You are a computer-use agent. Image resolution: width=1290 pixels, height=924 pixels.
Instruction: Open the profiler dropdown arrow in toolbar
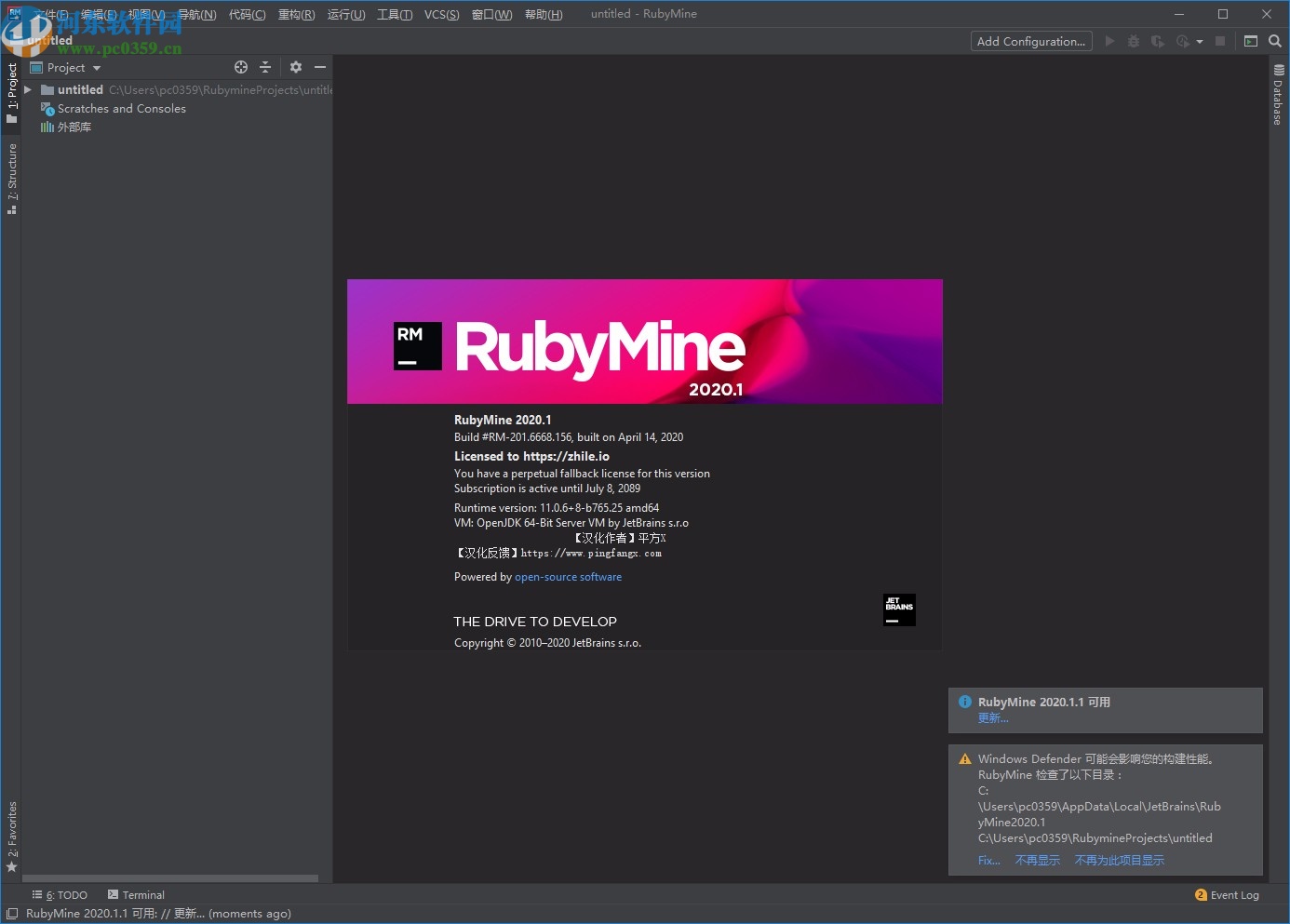point(1200,41)
